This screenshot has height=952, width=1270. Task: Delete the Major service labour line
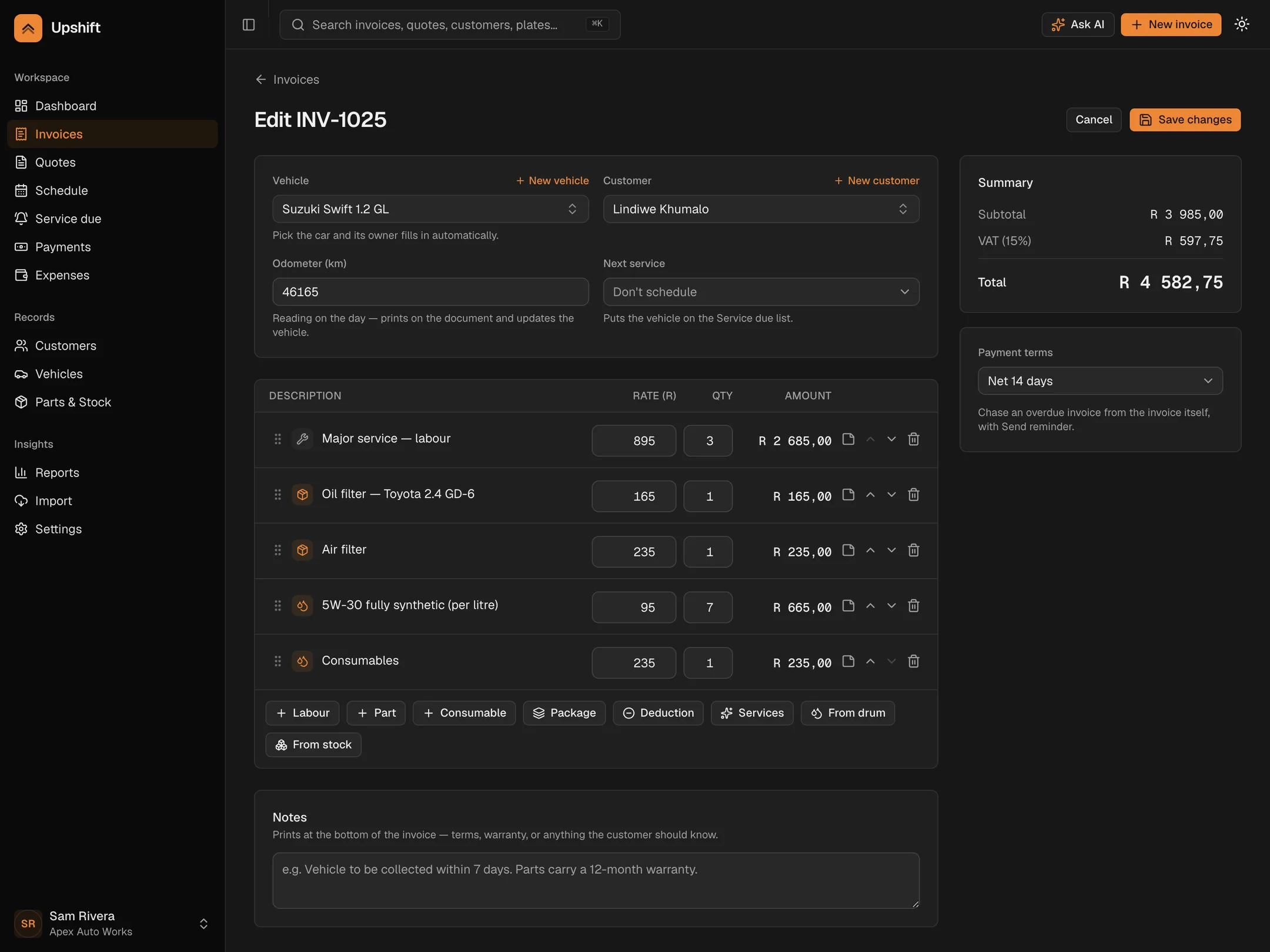pyautogui.click(x=913, y=440)
